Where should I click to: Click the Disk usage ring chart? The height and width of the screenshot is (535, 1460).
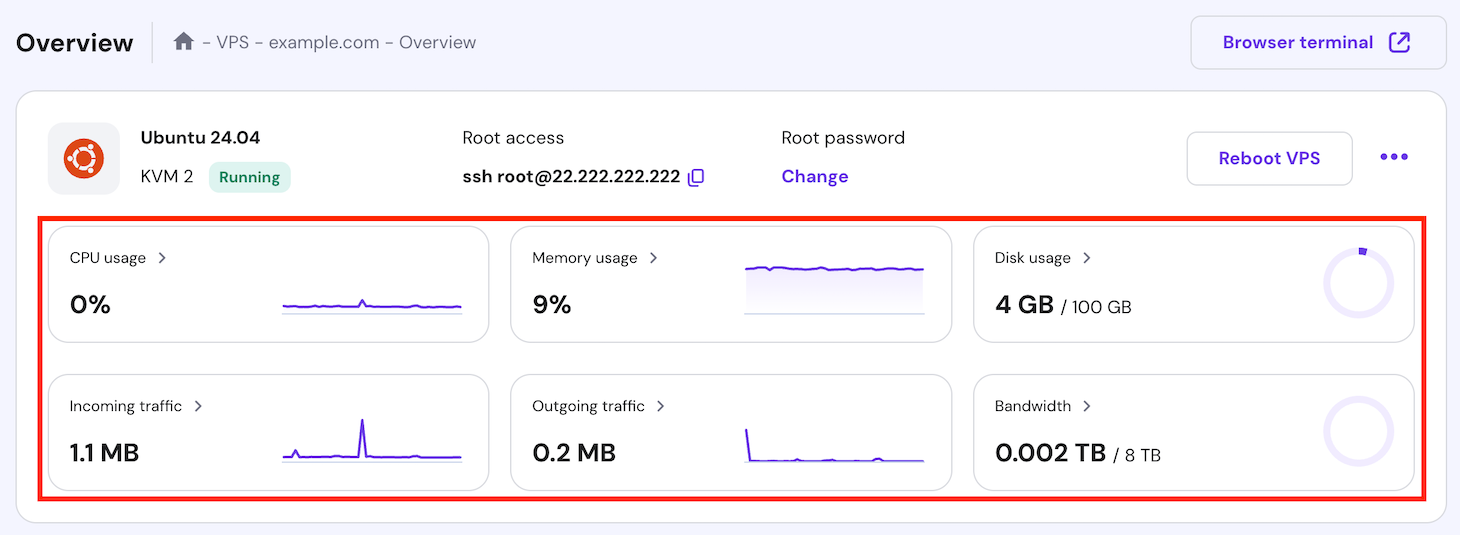coord(1358,284)
